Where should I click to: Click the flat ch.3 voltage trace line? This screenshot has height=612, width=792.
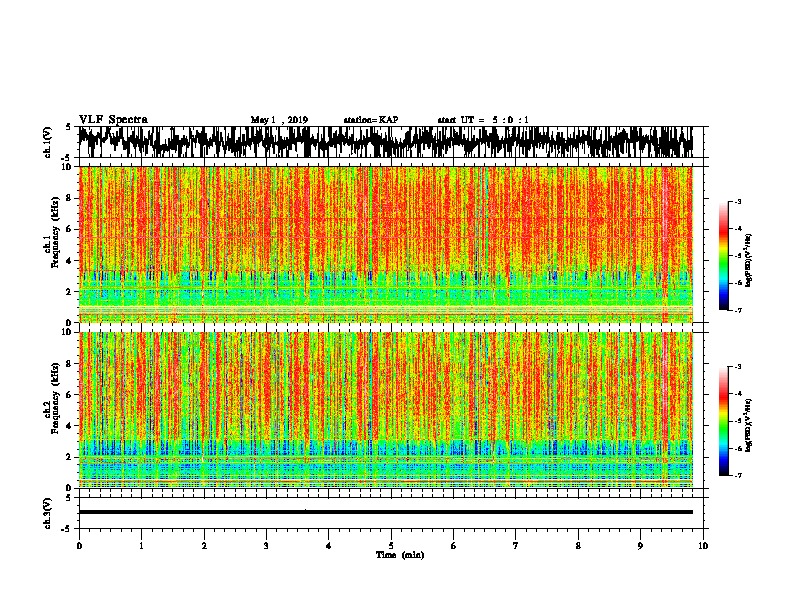tap(386, 512)
